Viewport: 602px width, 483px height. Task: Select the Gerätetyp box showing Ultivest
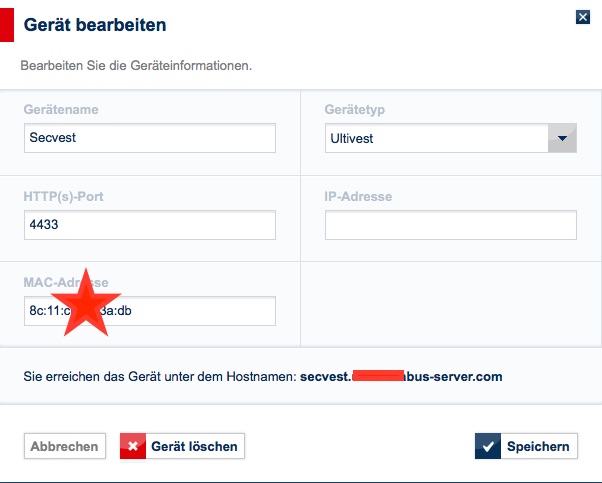(437, 138)
